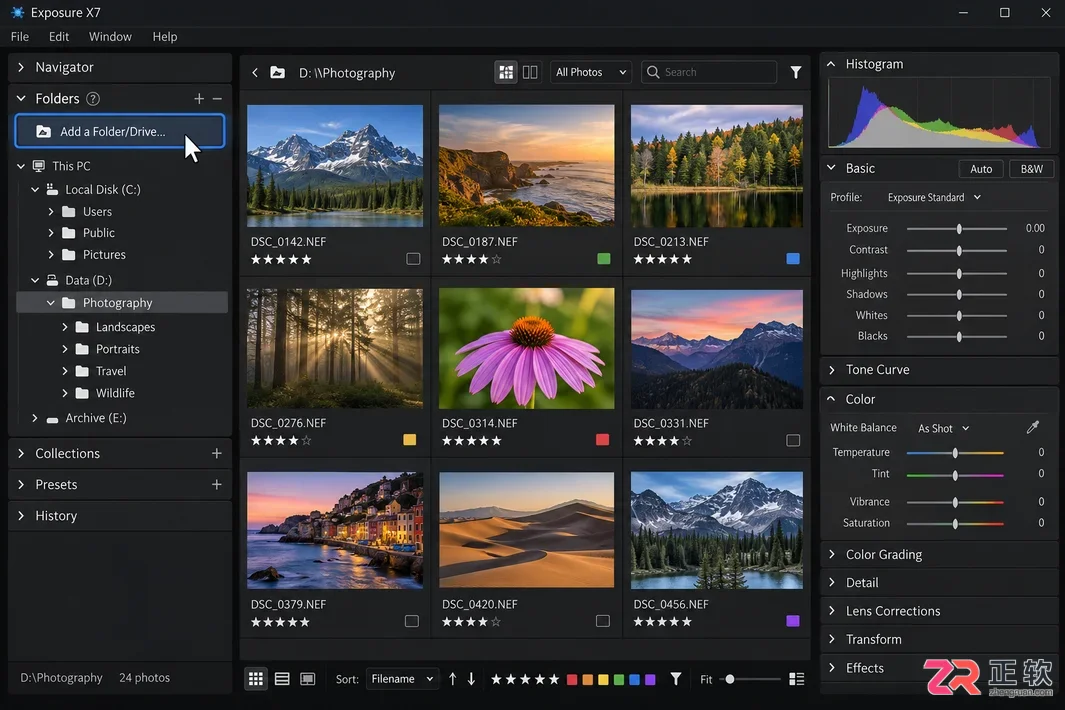
Task: Click the B&W button
Action: [x=1031, y=168]
